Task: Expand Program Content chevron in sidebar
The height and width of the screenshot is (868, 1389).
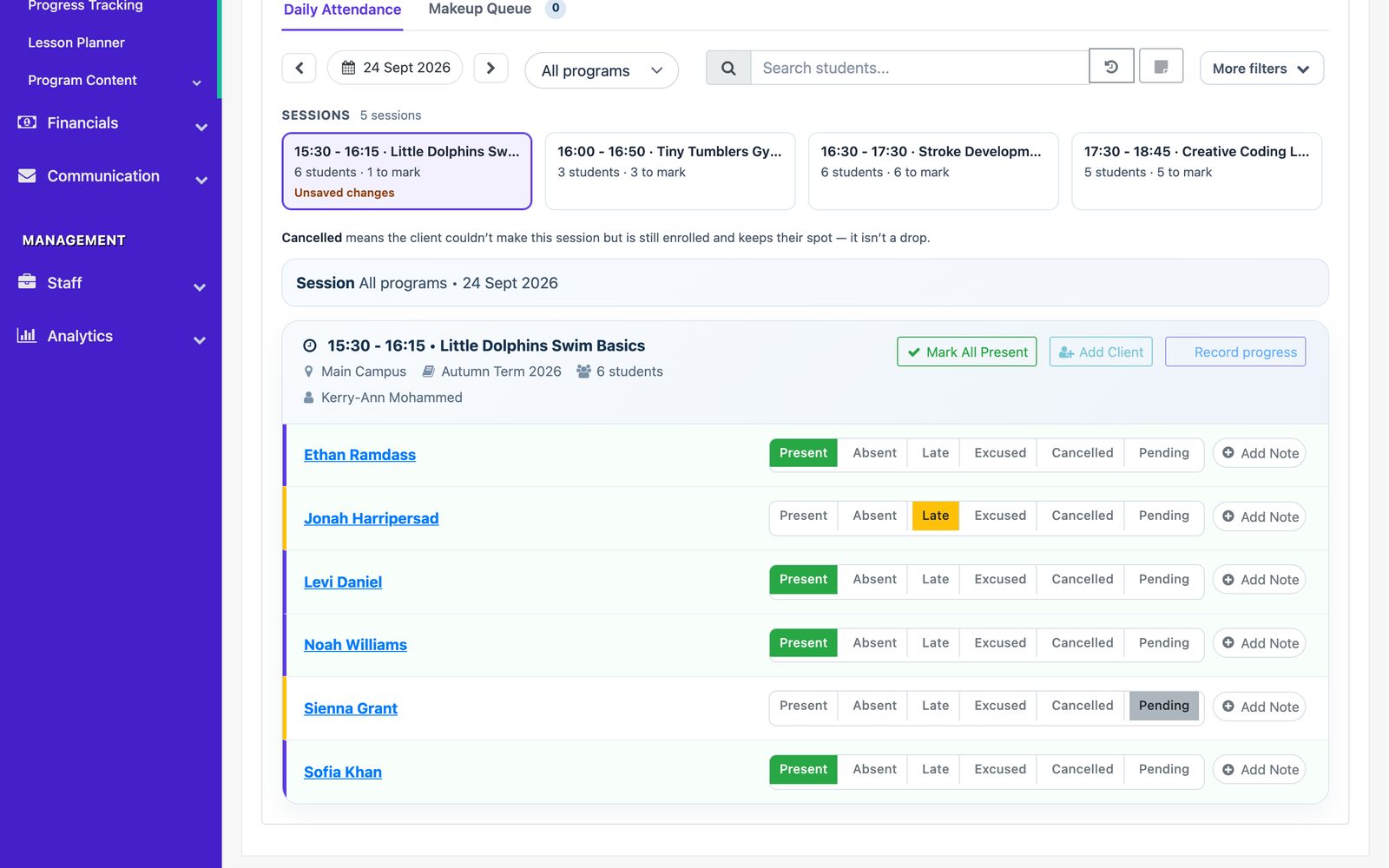Action: pos(197,82)
